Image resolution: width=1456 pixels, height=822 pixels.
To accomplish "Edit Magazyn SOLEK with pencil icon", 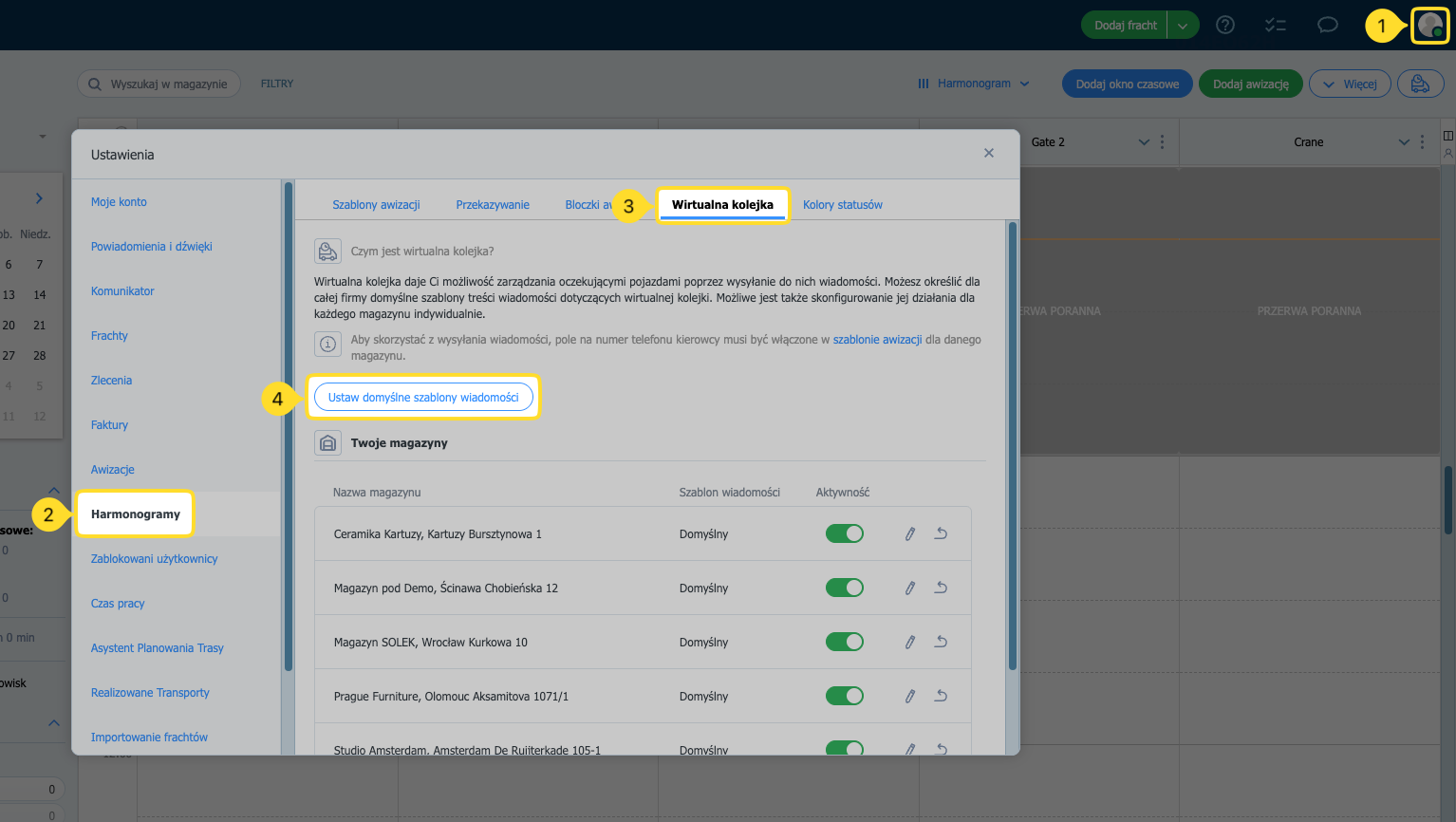I will (910, 642).
